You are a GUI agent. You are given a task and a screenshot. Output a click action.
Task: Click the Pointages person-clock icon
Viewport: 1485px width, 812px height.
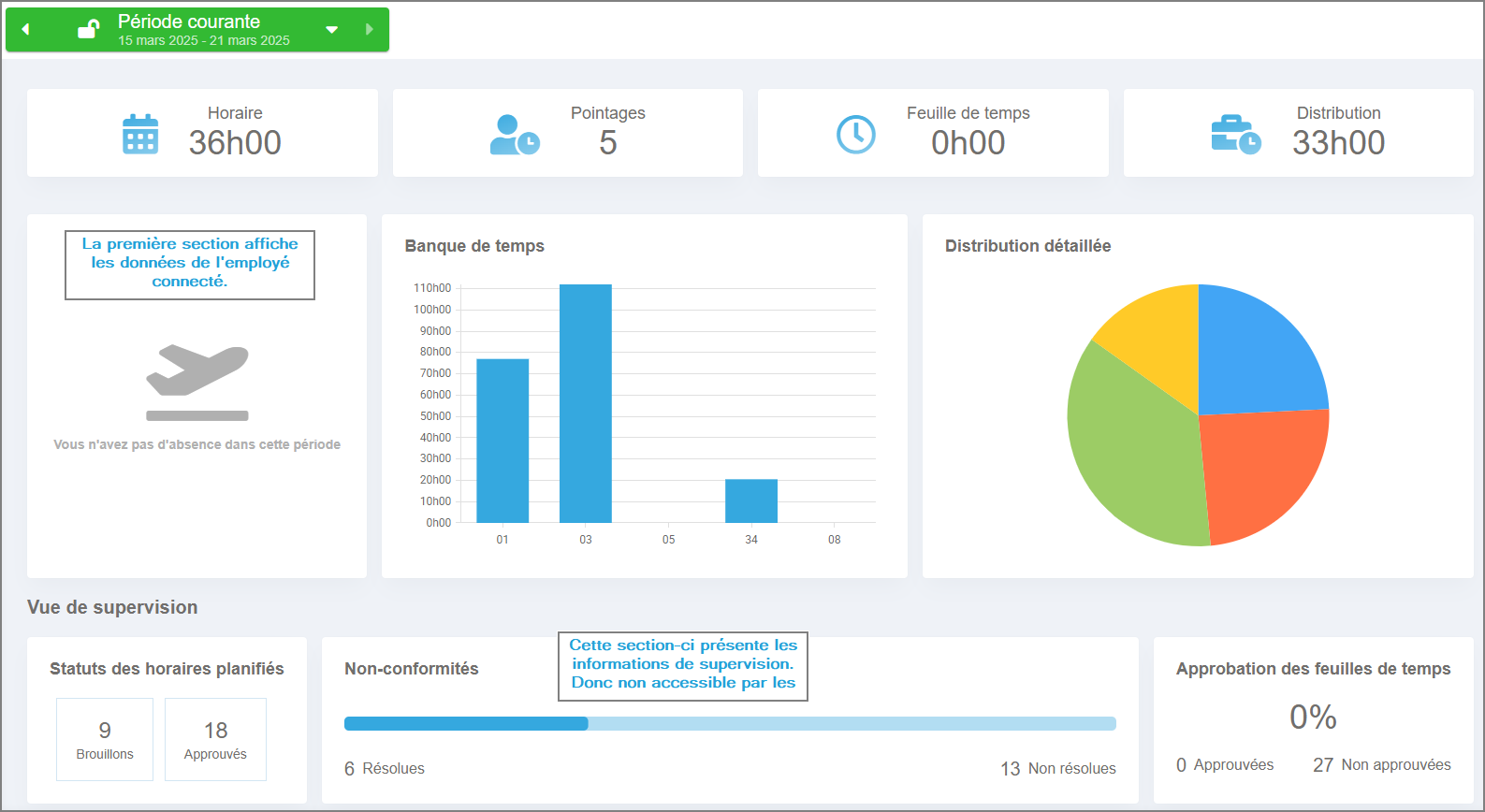point(515,135)
